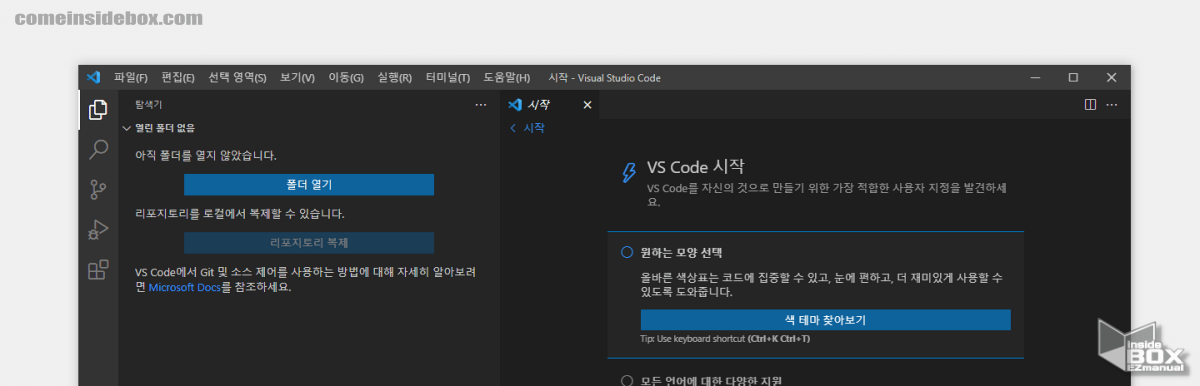1200x386 pixels.
Task: Open editor more actions (...) menu
Action: pos(1112,104)
